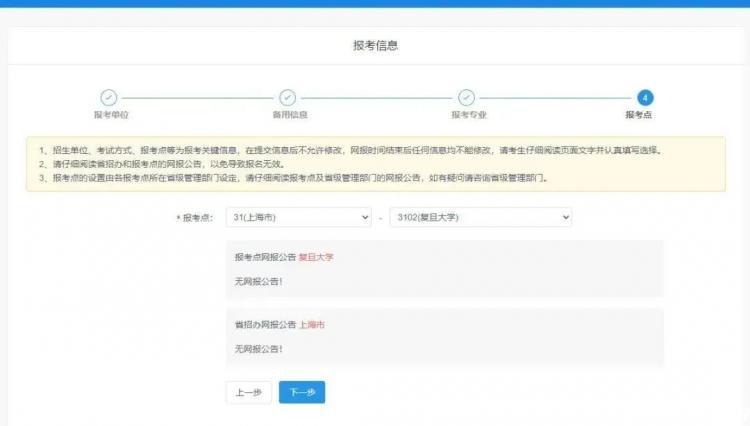
Task: Click the 报考点 field label
Action: tap(195, 218)
